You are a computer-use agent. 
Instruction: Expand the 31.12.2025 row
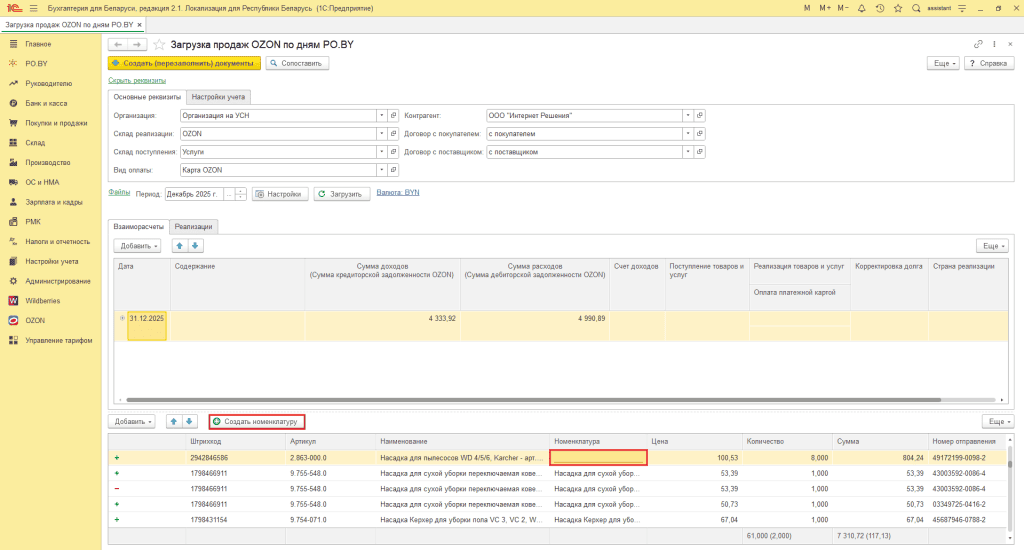click(122, 318)
